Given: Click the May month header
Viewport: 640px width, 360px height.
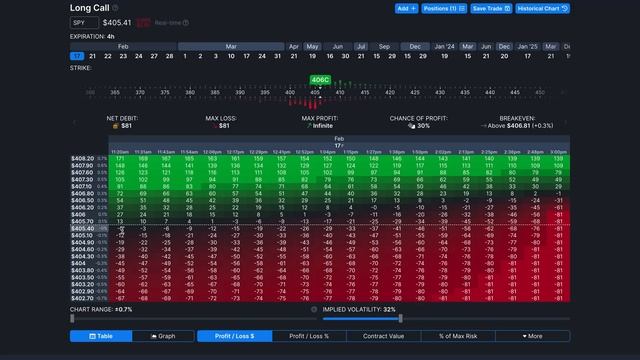Looking at the screenshot, I should 312,47.
